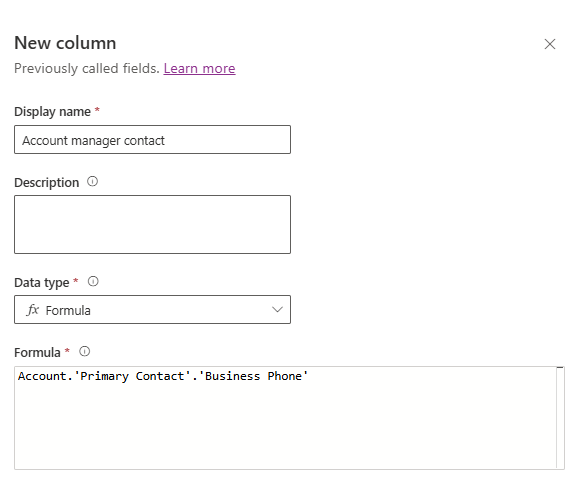570x477 pixels.
Task: Show the Description info tooltip icon
Action: point(92,181)
